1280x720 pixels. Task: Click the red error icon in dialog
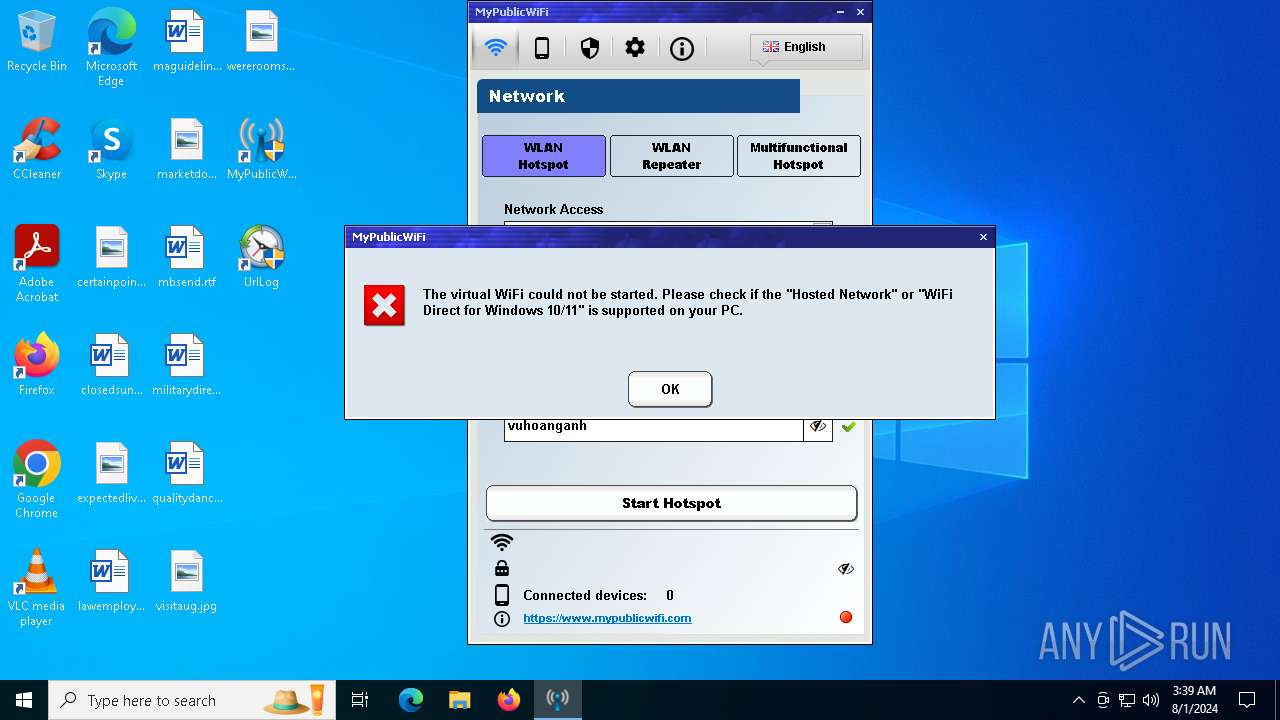384,305
